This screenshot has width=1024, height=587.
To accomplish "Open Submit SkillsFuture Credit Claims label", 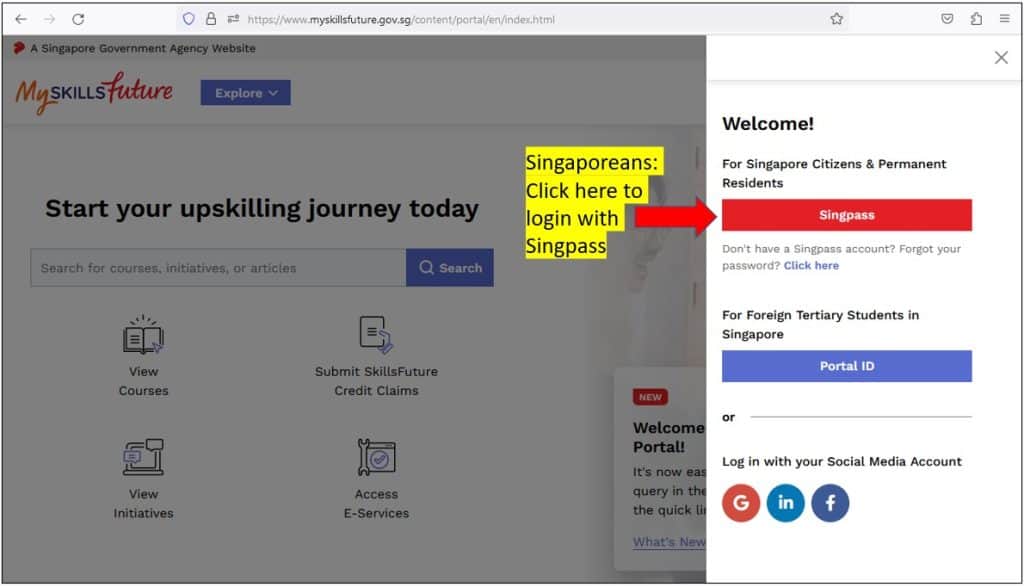I will coord(376,381).
